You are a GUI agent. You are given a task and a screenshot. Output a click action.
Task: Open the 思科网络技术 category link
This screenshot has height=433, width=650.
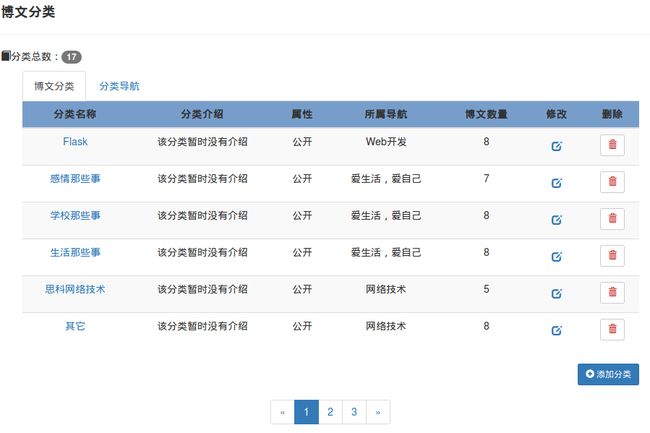point(75,289)
